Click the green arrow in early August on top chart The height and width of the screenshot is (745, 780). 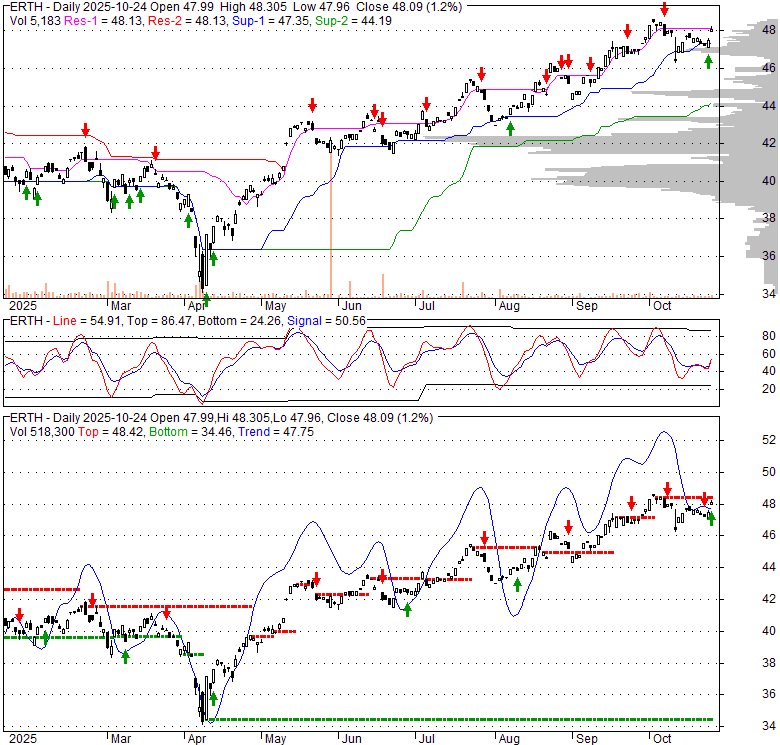[509, 126]
